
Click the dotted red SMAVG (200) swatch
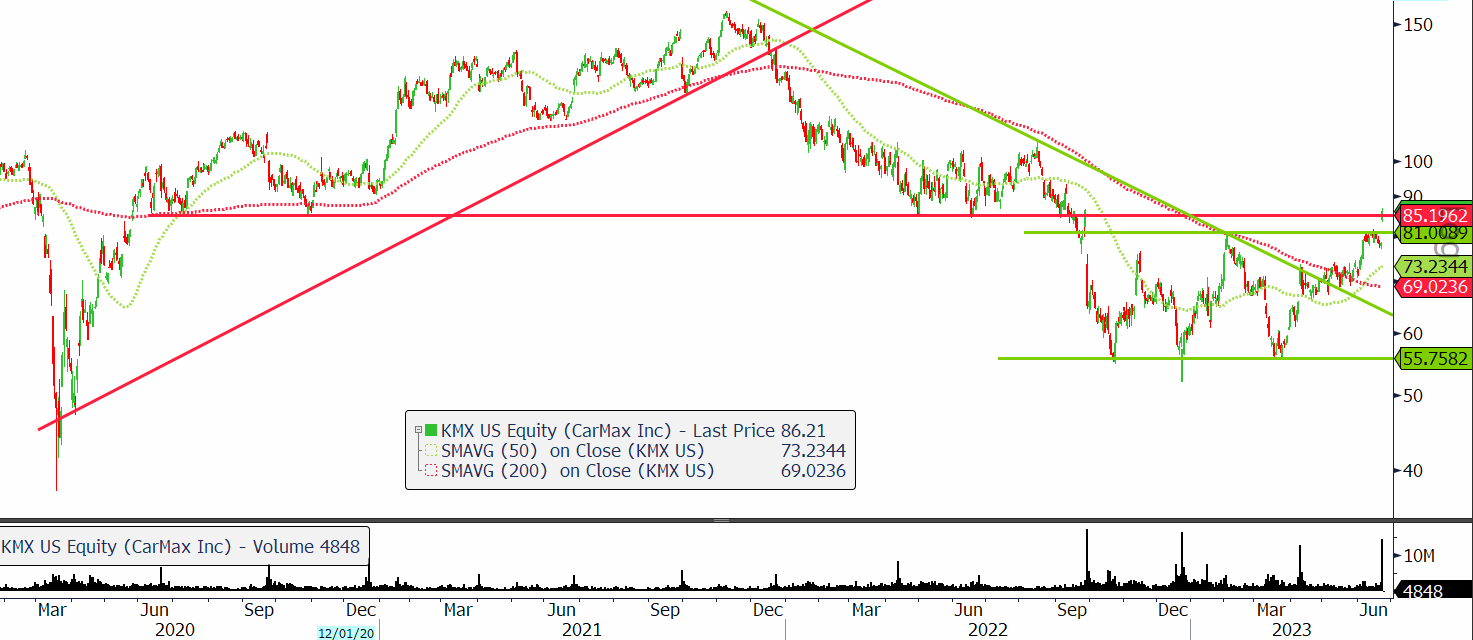tap(432, 470)
